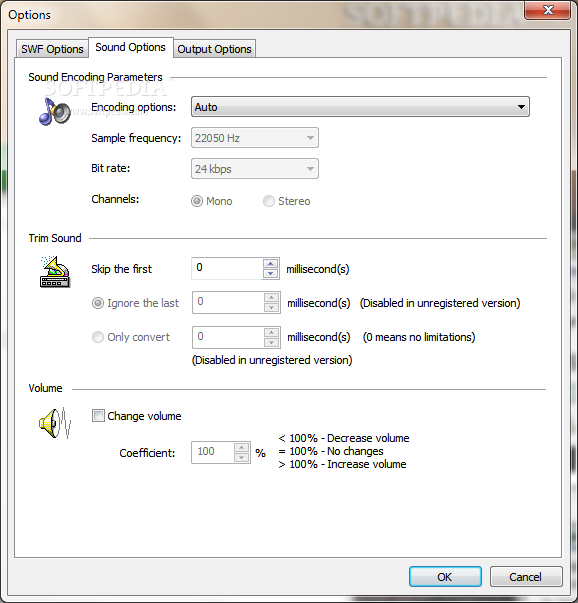
Task: Open the Encoding options dropdown
Action: [360, 107]
